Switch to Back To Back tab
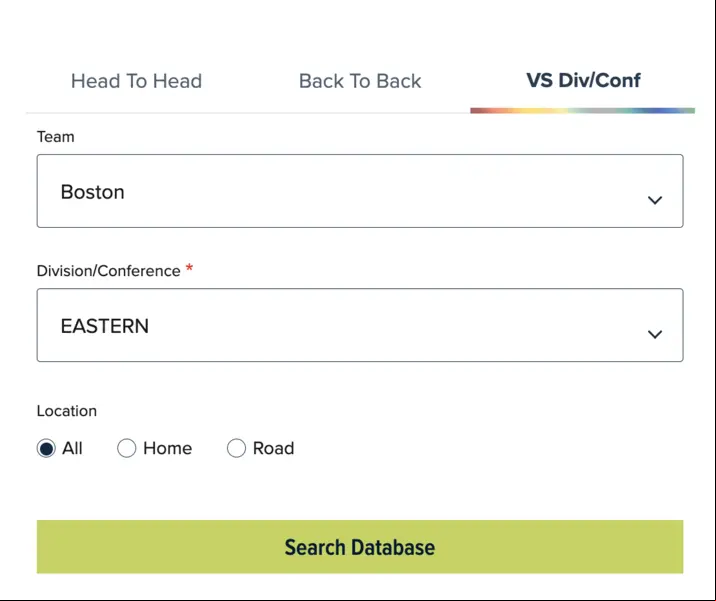This screenshot has width=716, height=601. tap(360, 81)
